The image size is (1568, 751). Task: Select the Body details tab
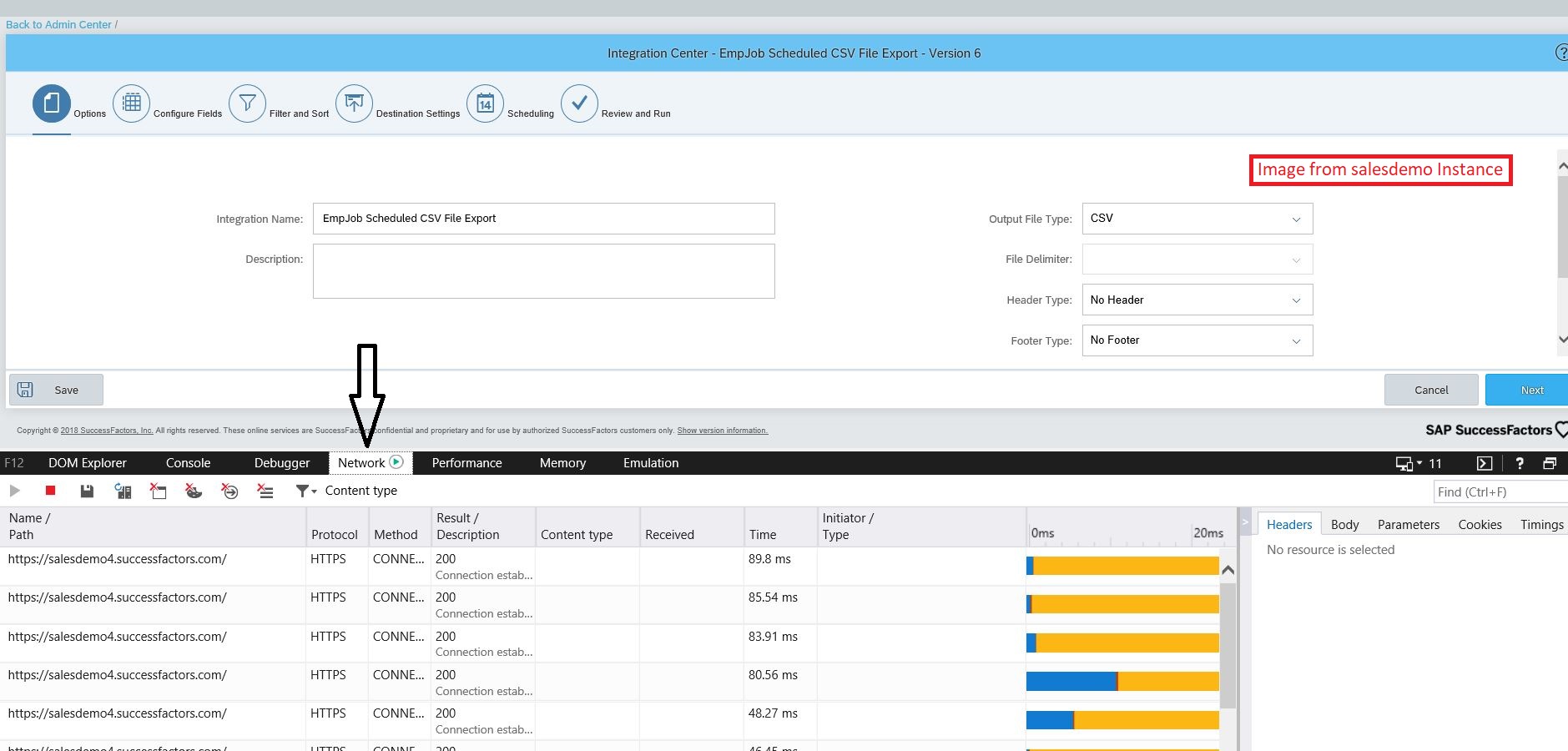point(1344,524)
